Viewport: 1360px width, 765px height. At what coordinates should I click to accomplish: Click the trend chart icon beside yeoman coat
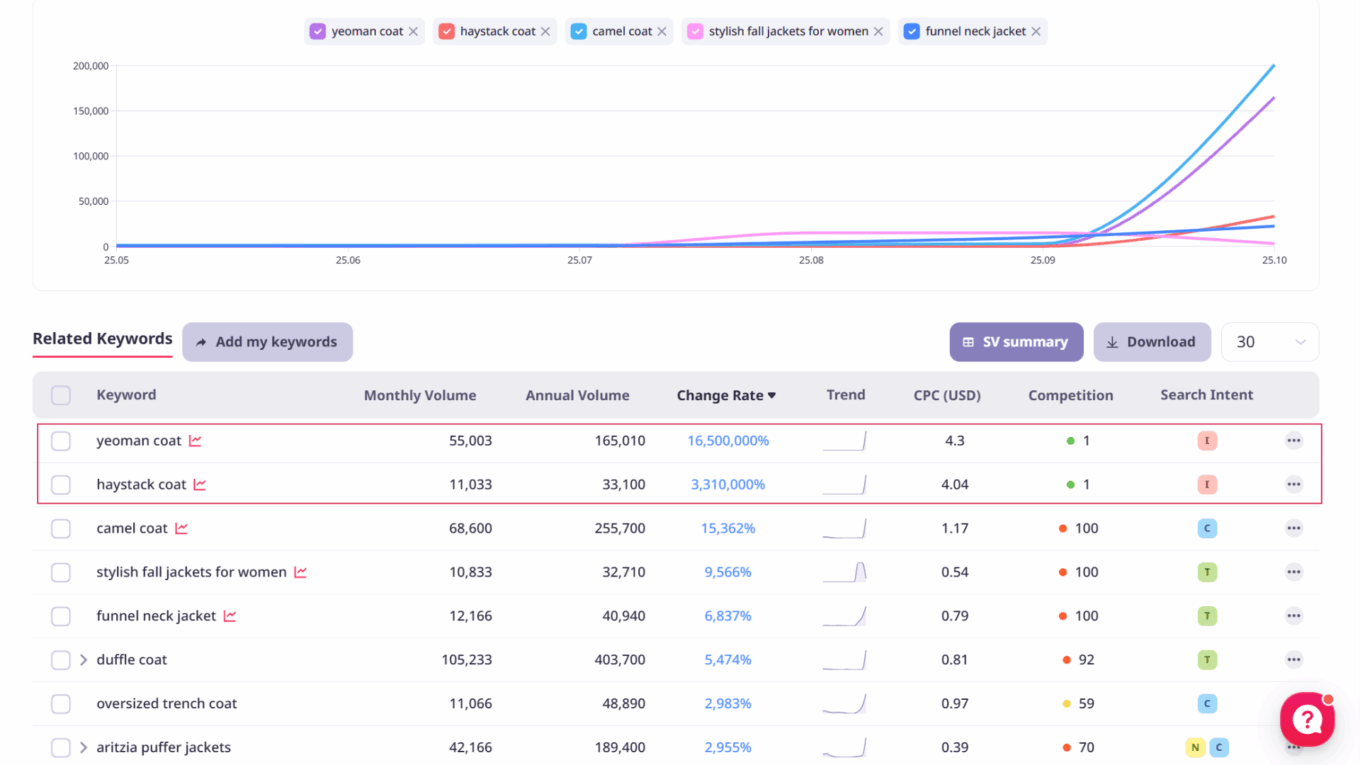[195, 441]
